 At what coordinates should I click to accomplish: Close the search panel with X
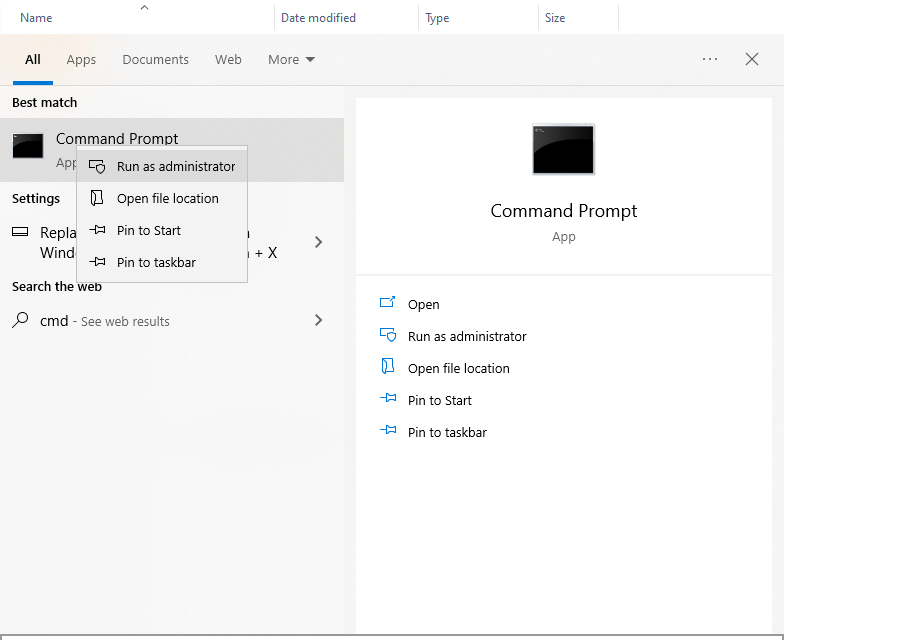[752, 59]
